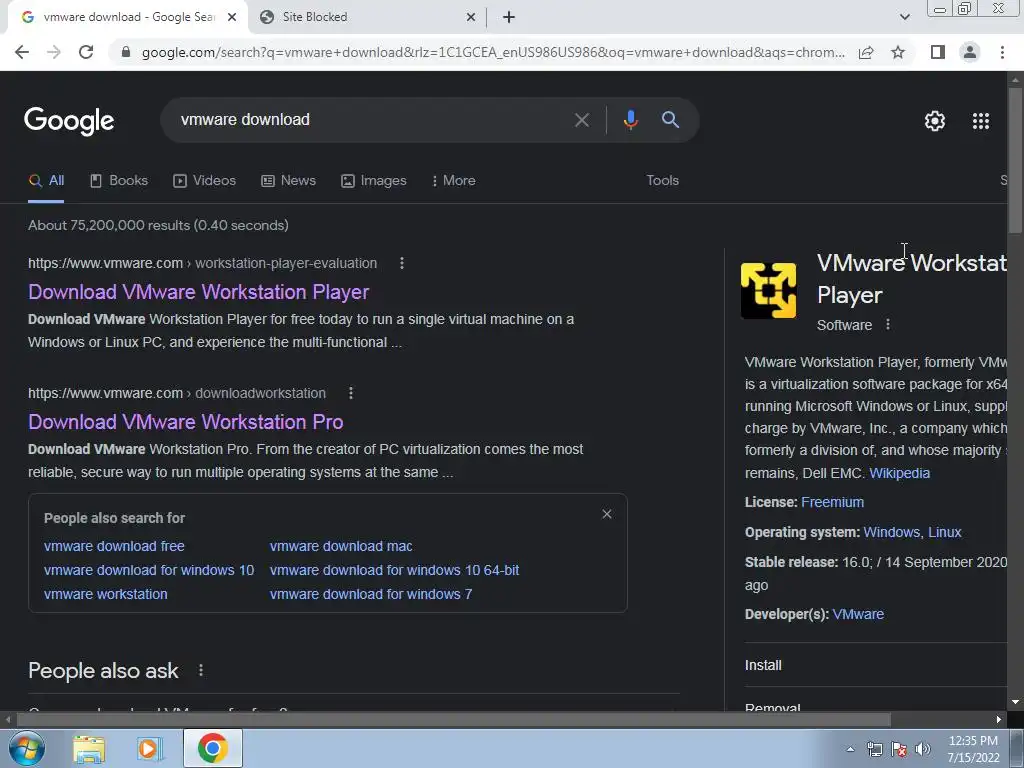Click the horizontal page scrollbar

pos(454,720)
